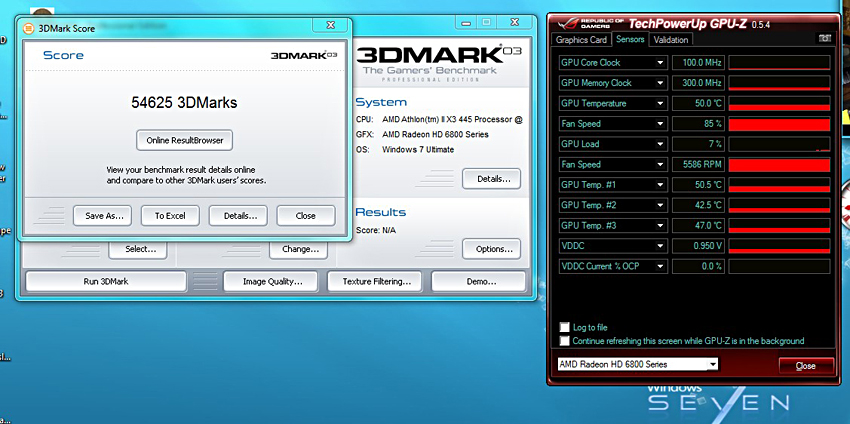Viewport: 850px width, 424px height.
Task: Expand the Fan Speed RPM sensor dropdown
Action: tap(660, 164)
